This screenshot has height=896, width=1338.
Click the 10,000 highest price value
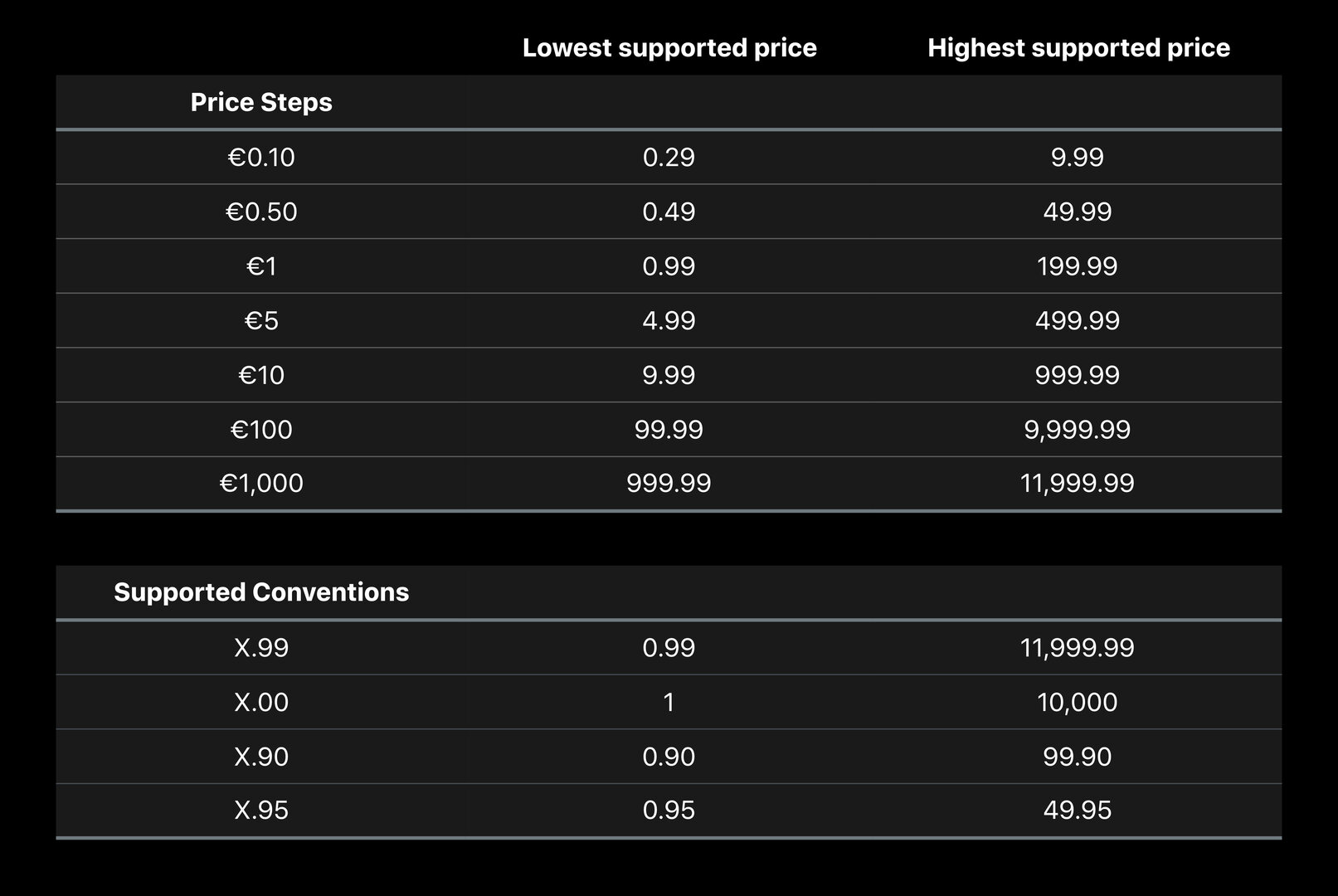(x=1078, y=703)
